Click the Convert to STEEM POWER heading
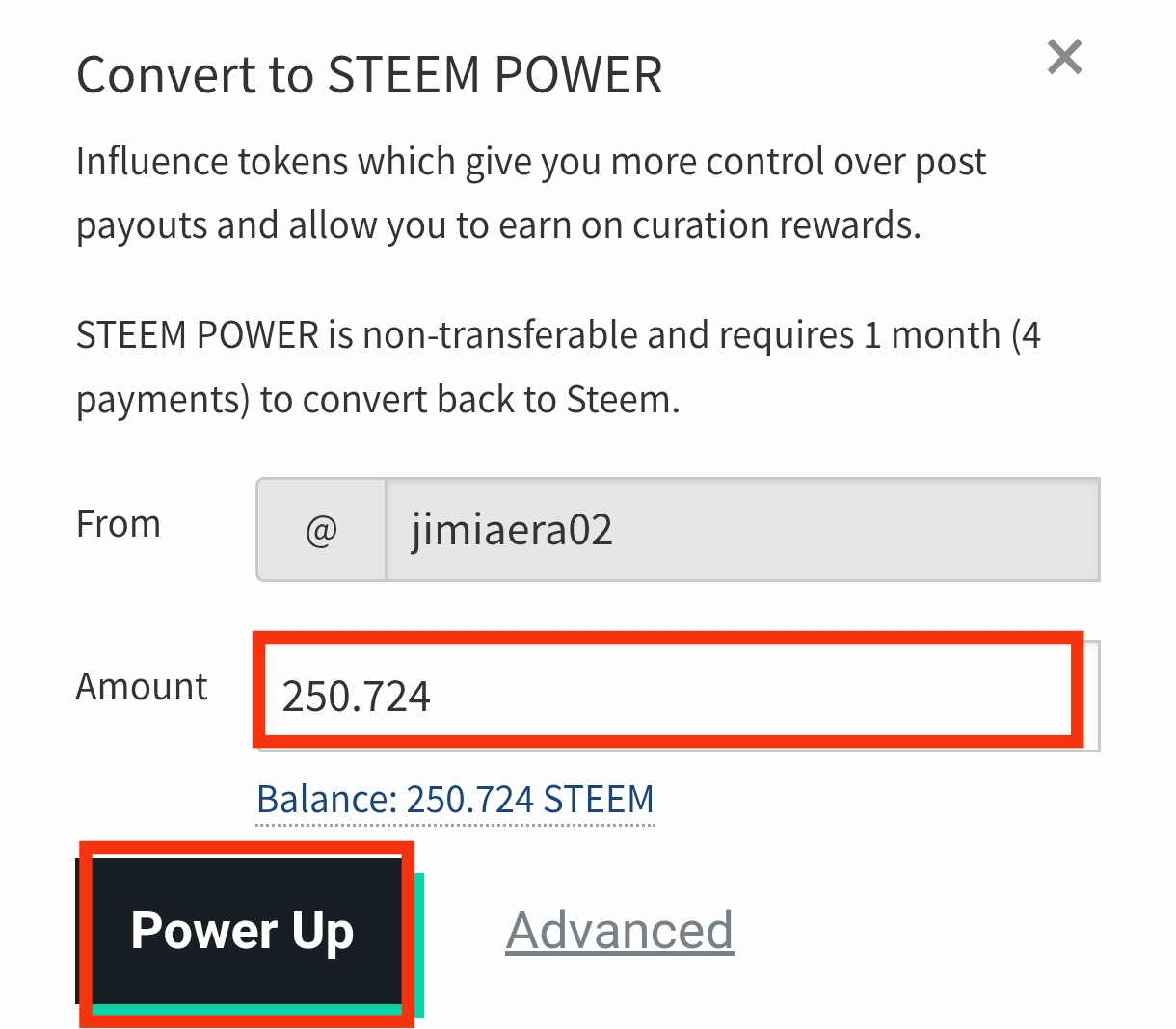 [369, 75]
